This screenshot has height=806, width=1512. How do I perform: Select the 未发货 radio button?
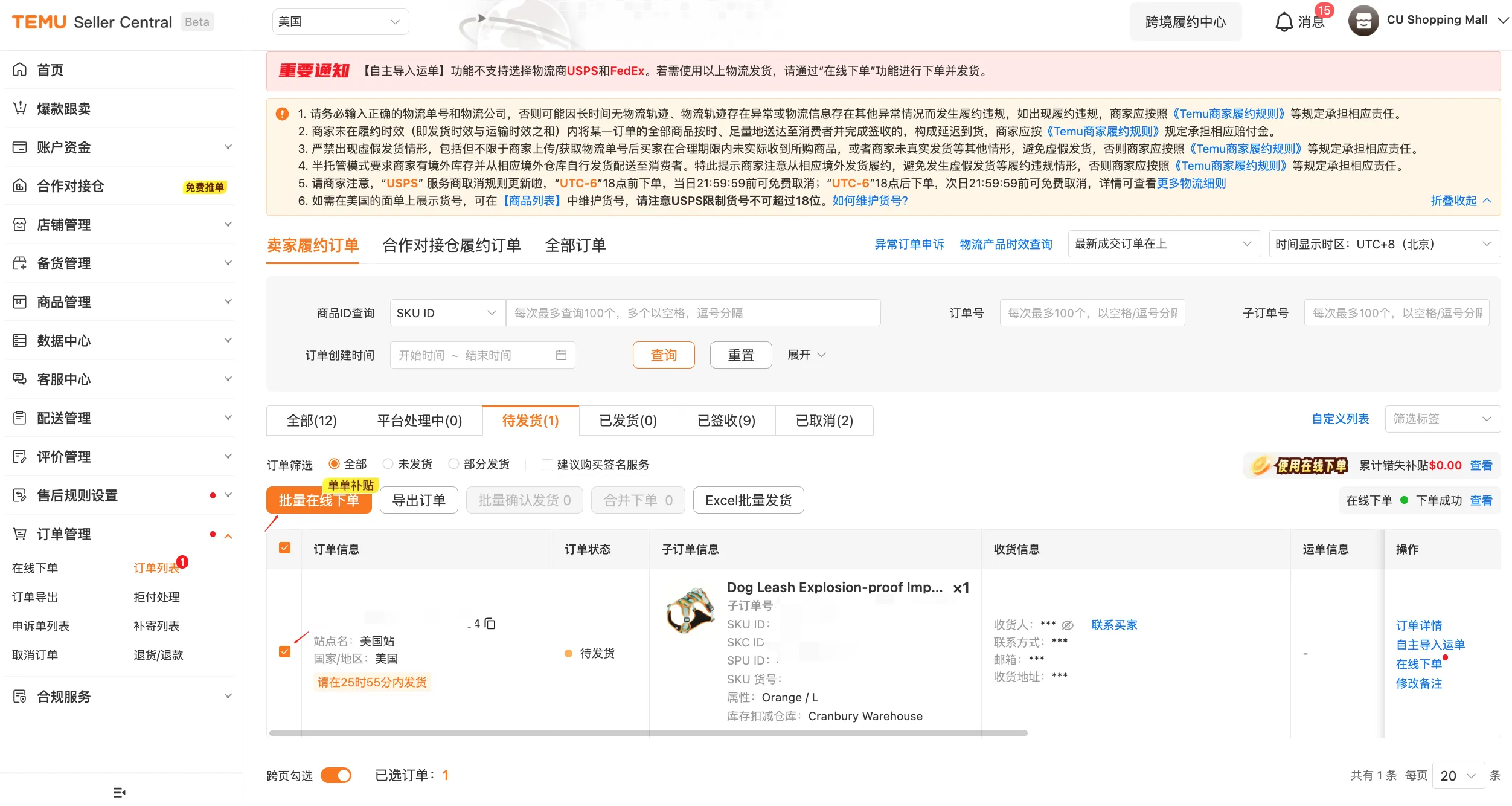pos(388,463)
